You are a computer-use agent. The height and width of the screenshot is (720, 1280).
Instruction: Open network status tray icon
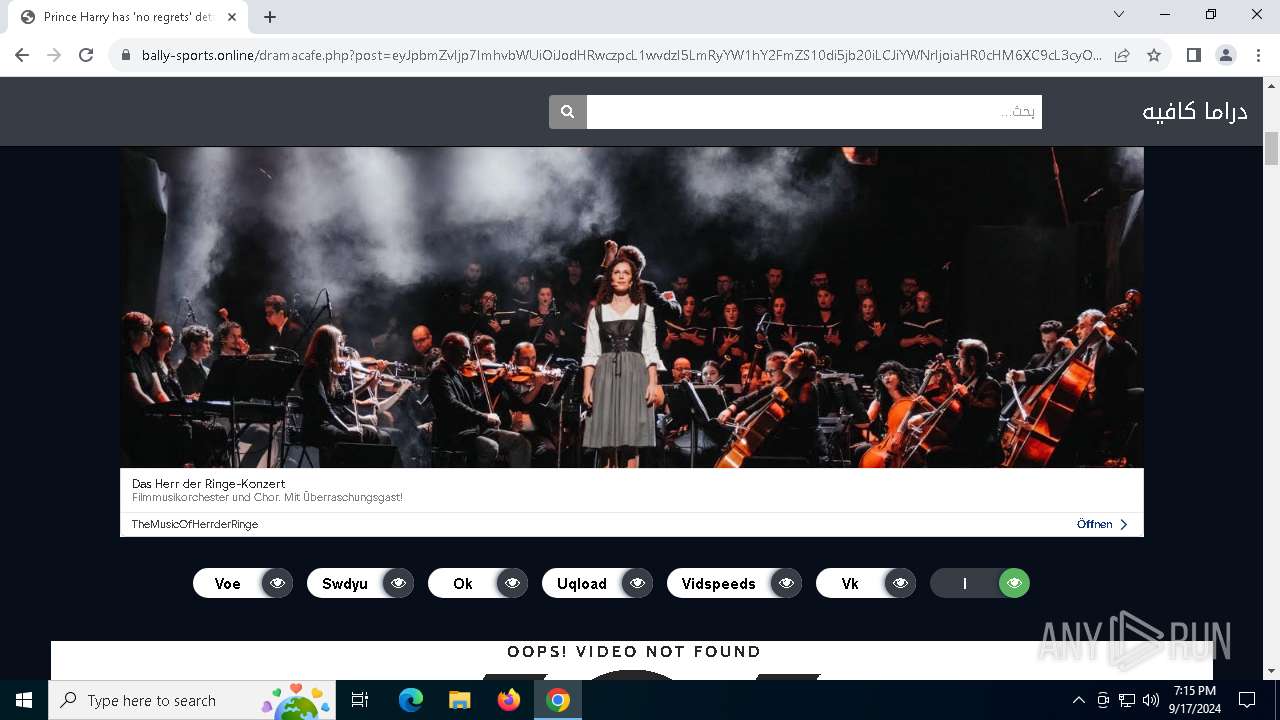coord(1127,700)
